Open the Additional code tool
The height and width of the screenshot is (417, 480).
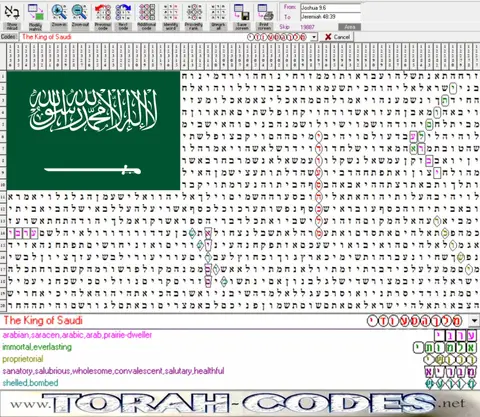click(x=147, y=16)
